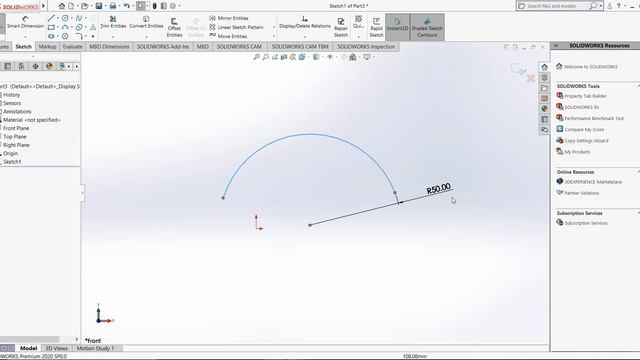Click the Save icon
This screenshot has width=640, height=360.
[99, 6]
